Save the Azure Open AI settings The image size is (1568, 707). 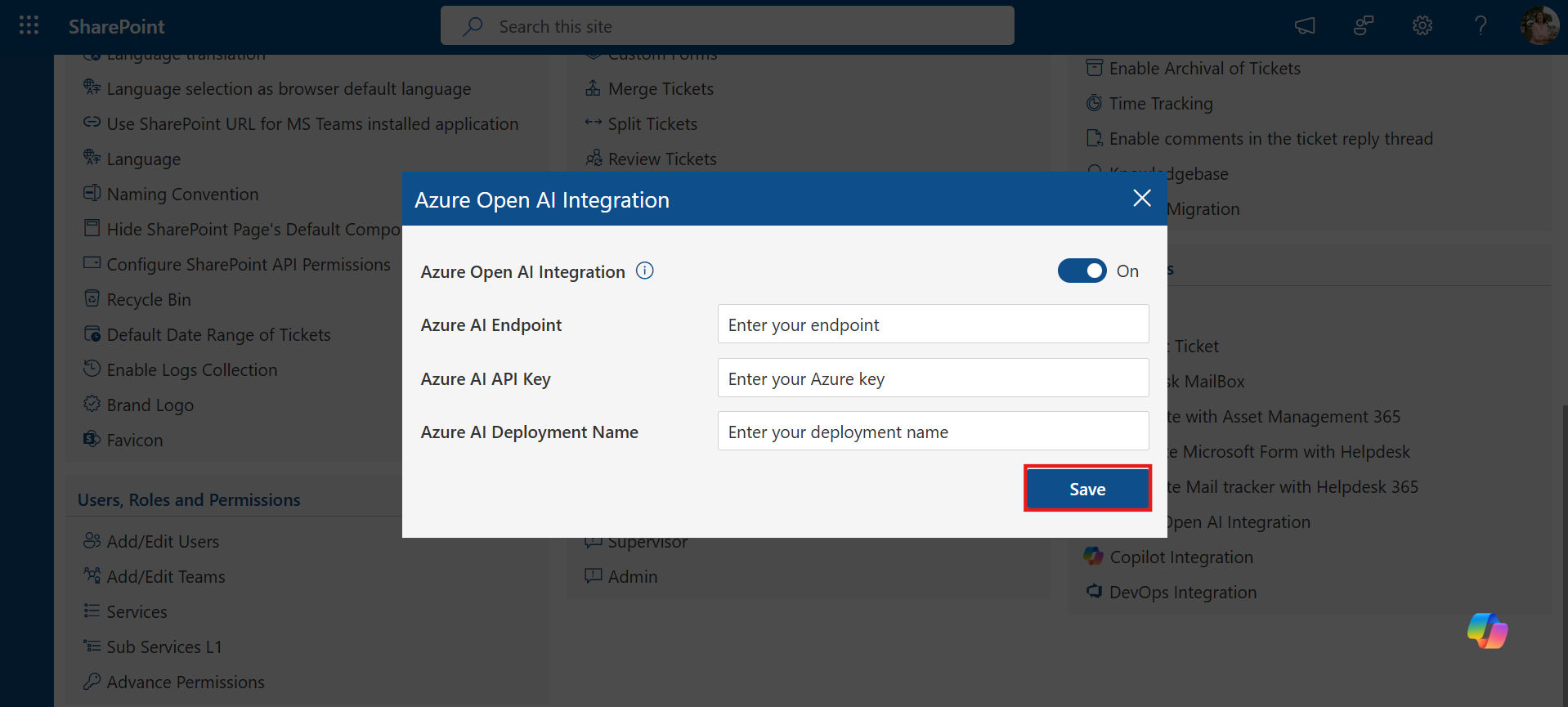point(1087,489)
